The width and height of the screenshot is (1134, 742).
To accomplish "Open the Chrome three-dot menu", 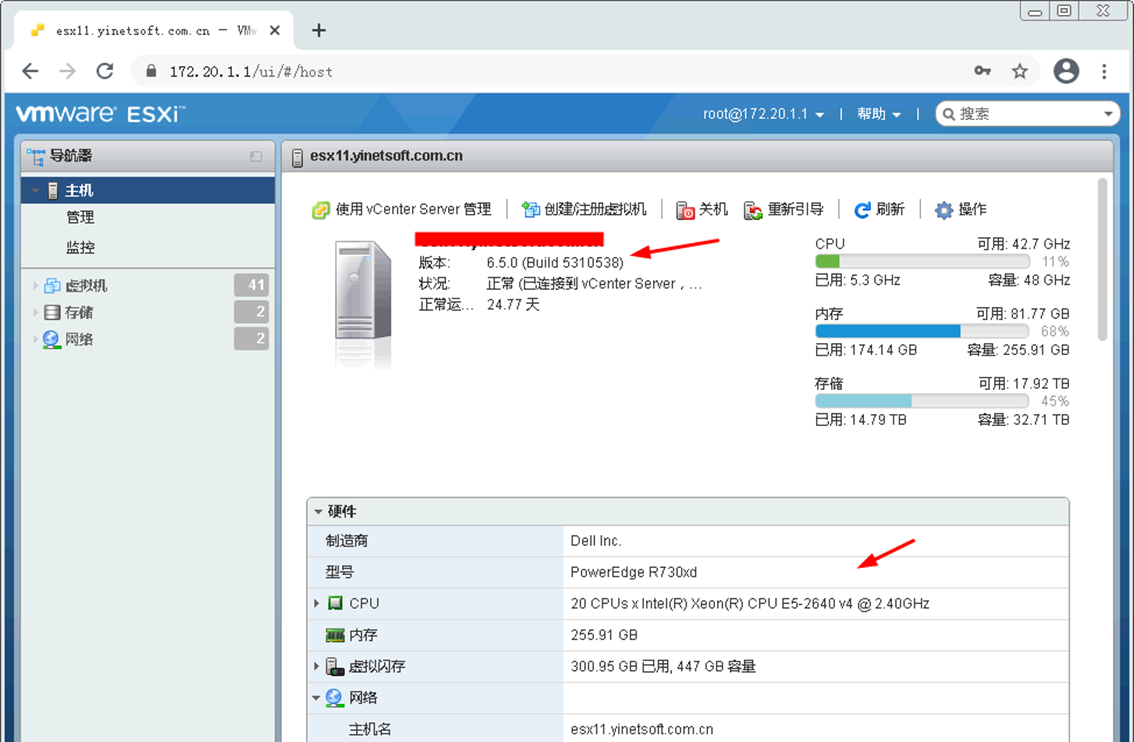I will coord(1104,71).
